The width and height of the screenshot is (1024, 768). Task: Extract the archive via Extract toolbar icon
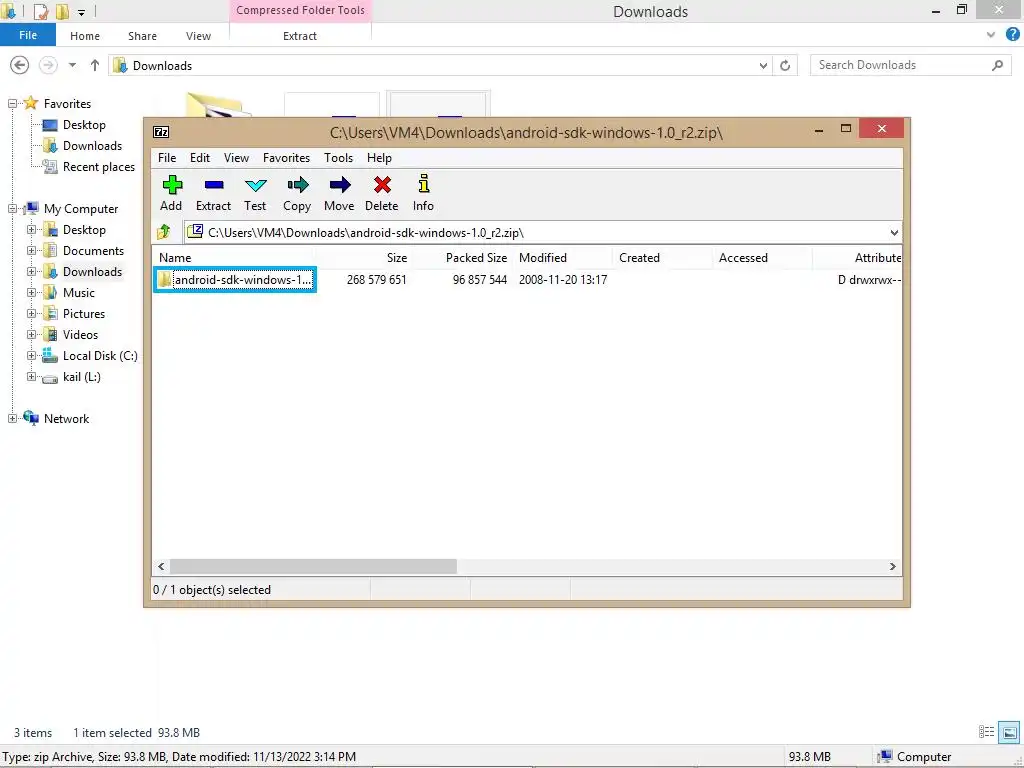[x=214, y=193]
